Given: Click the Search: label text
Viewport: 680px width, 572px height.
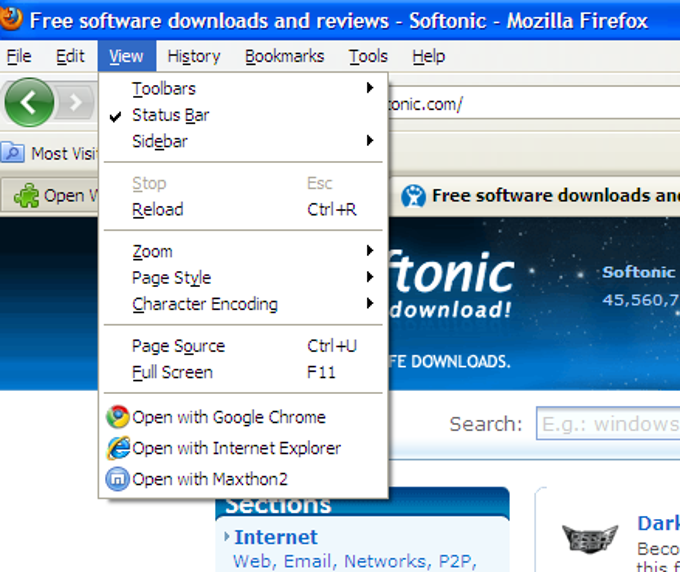Looking at the screenshot, I should (x=486, y=424).
